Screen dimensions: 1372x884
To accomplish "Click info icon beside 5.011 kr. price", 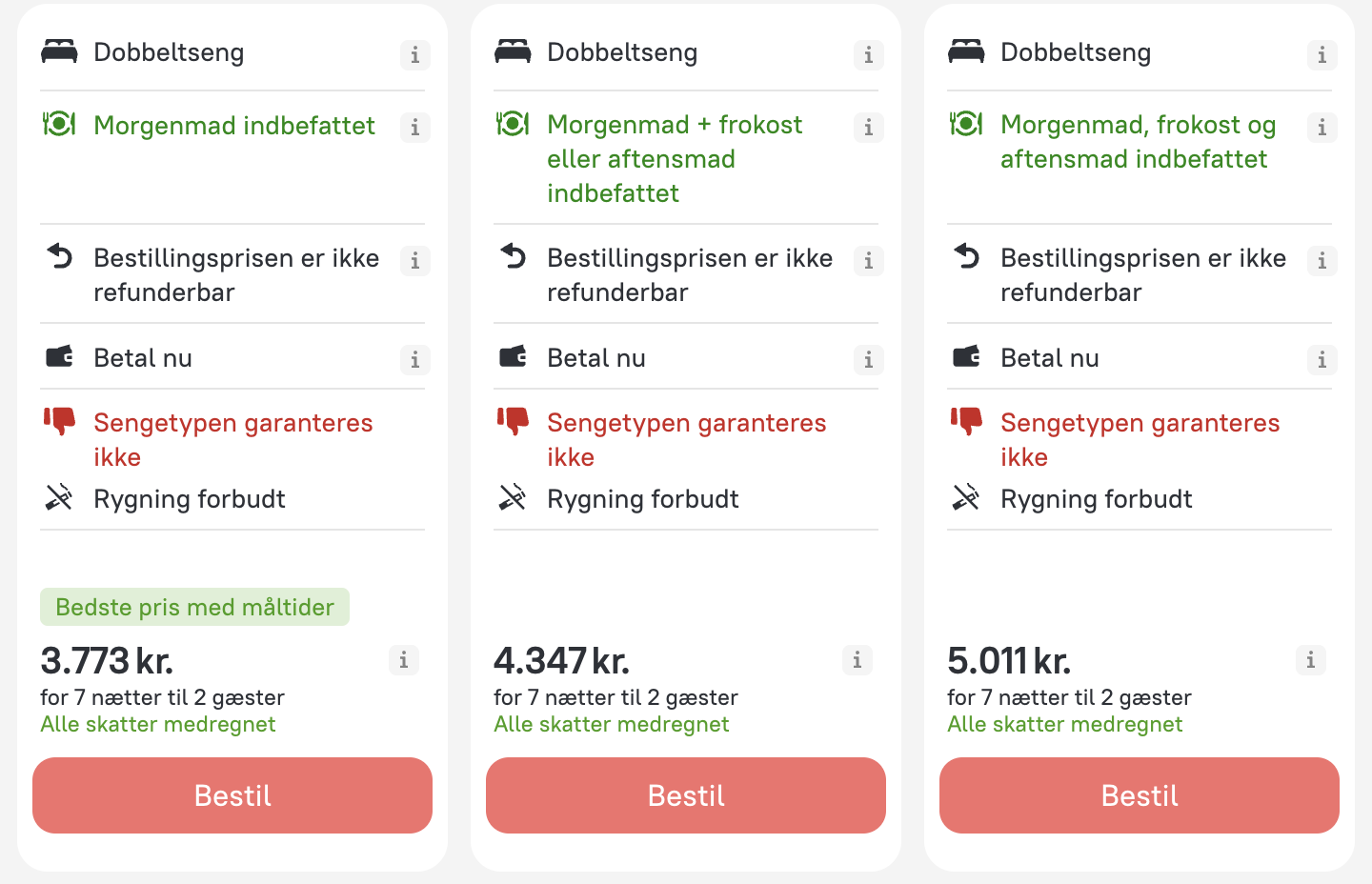I will pyautogui.click(x=1311, y=659).
